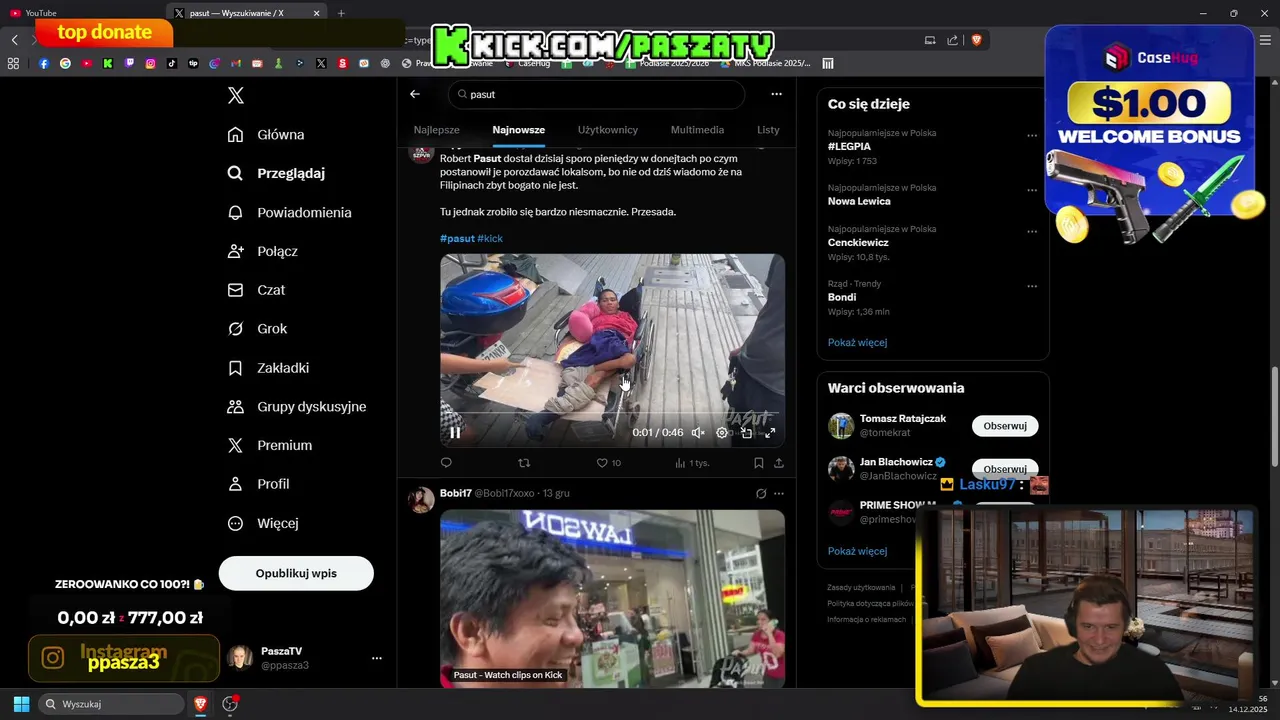Open new browser tab with plus

341,13
